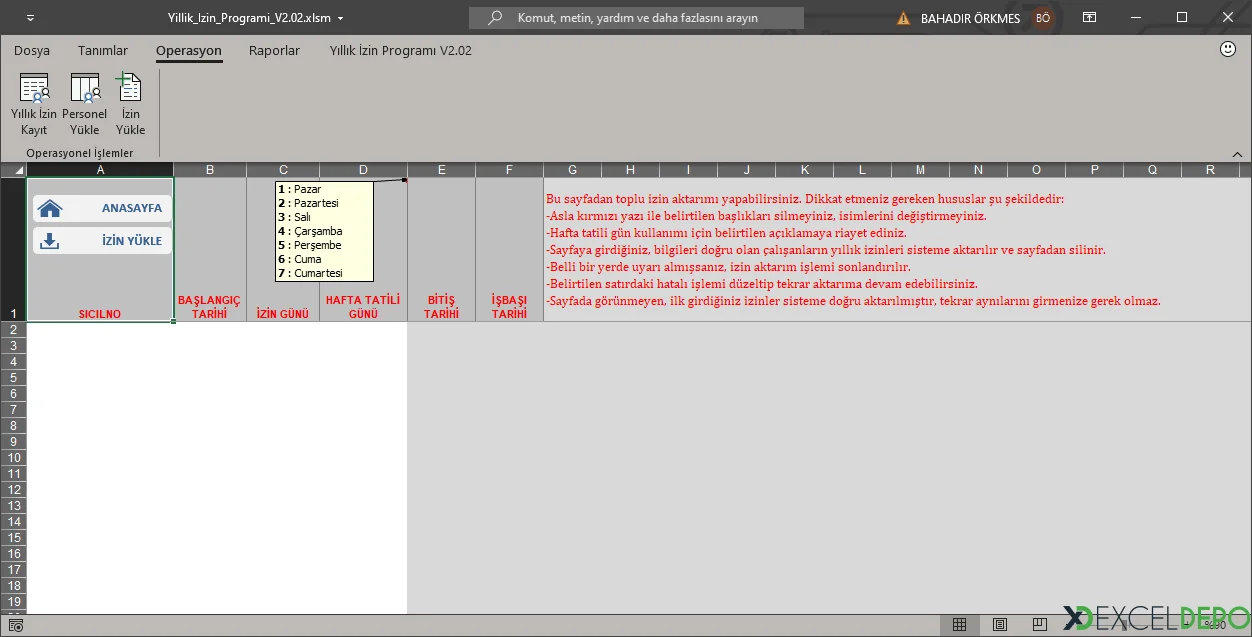The height and width of the screenshot is (637, 1252).
Task: Open the Quick Access Toolbar customize dropdown
Action: (29, 18)
